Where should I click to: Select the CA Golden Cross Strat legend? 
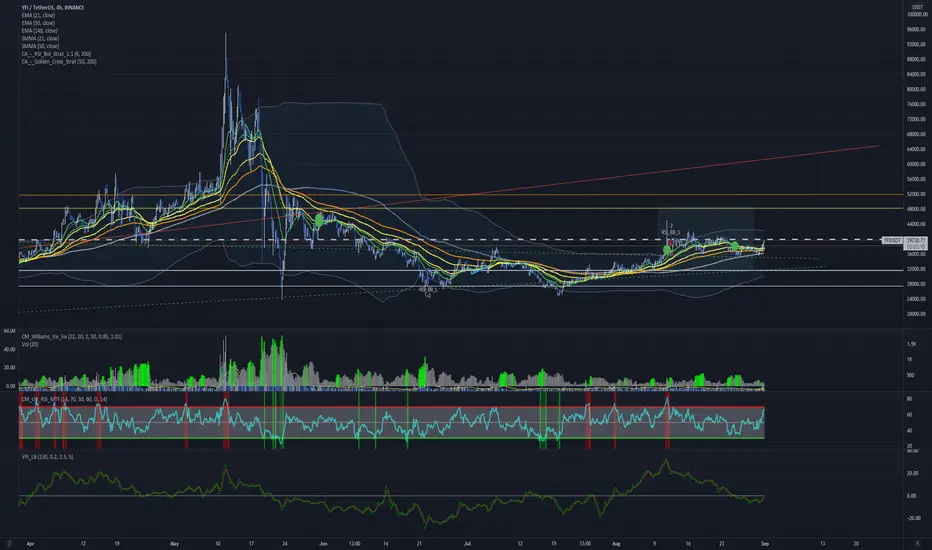coord(59,61)
